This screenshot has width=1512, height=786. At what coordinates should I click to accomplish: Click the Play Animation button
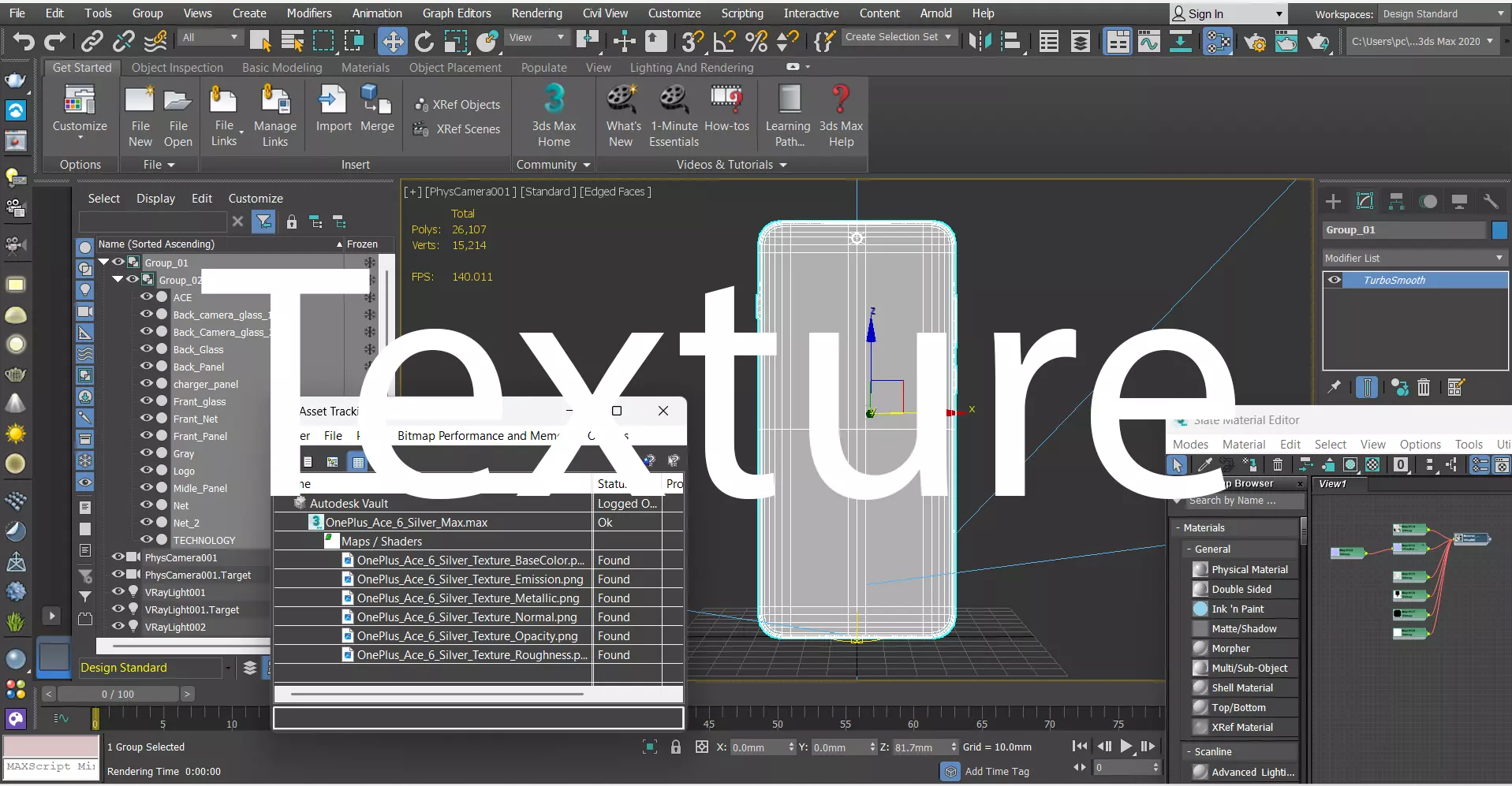[x=1126, y=746]
